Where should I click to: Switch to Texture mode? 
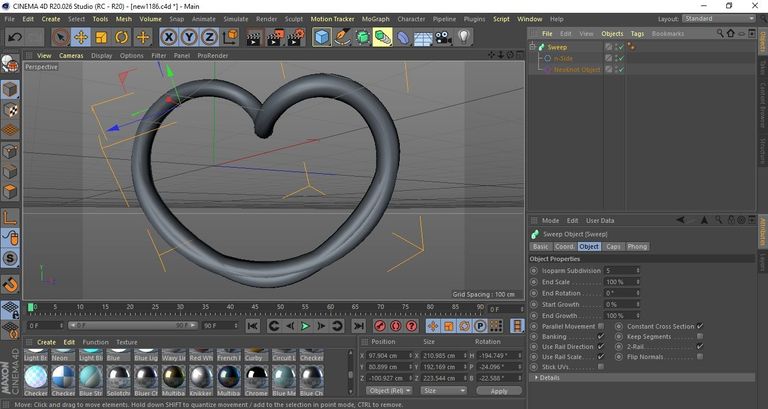click(10, 110)
